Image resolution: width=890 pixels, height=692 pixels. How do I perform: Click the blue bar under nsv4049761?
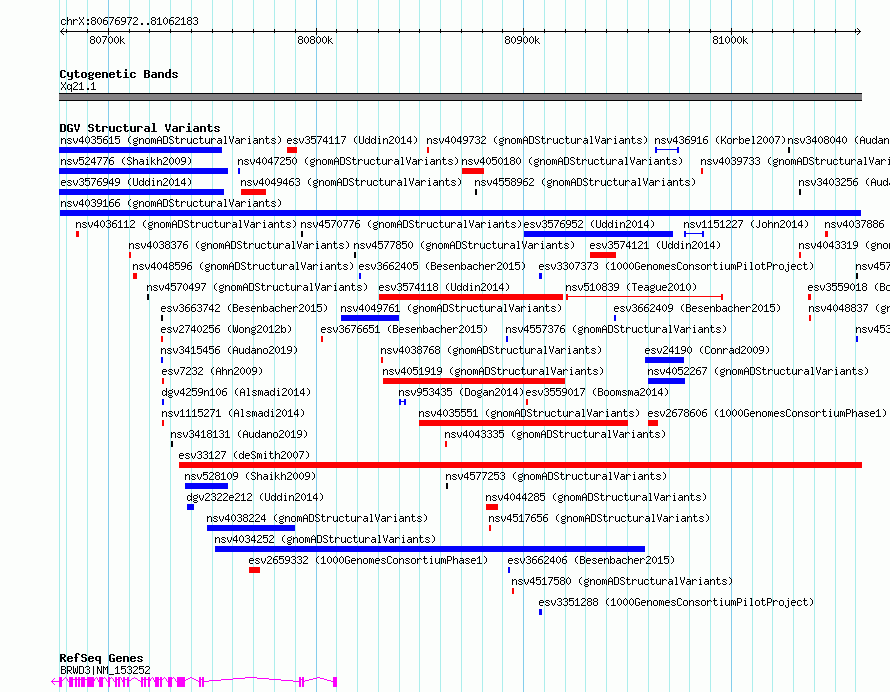coord(370,318)
